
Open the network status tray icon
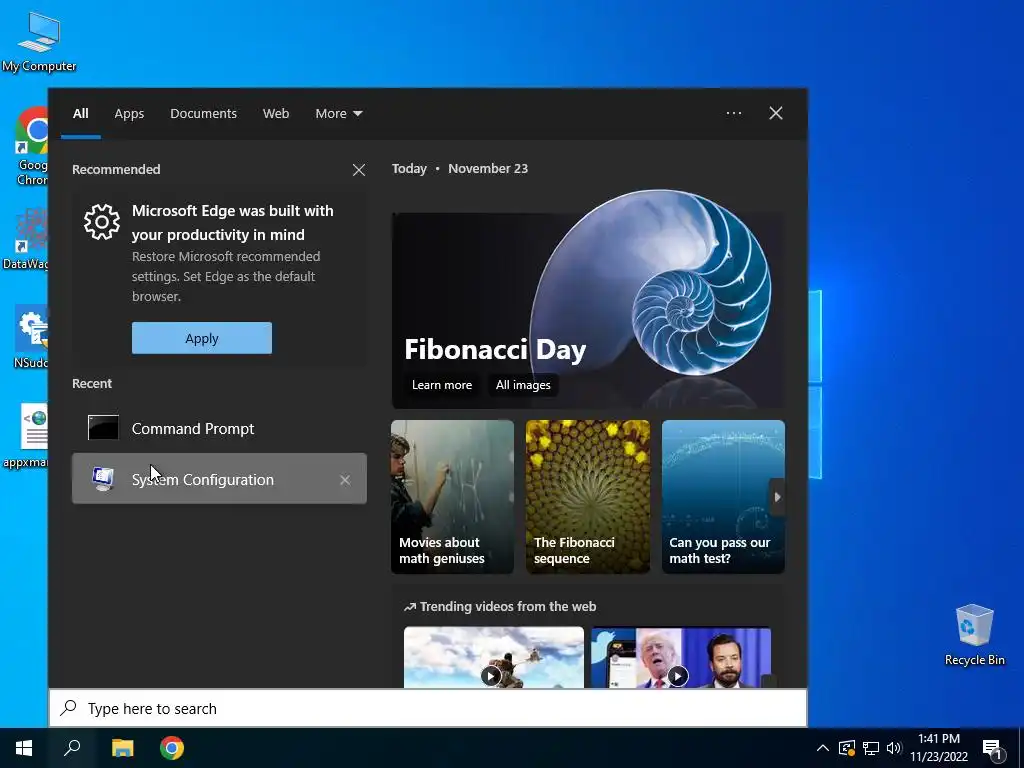[x=871, y=748]
